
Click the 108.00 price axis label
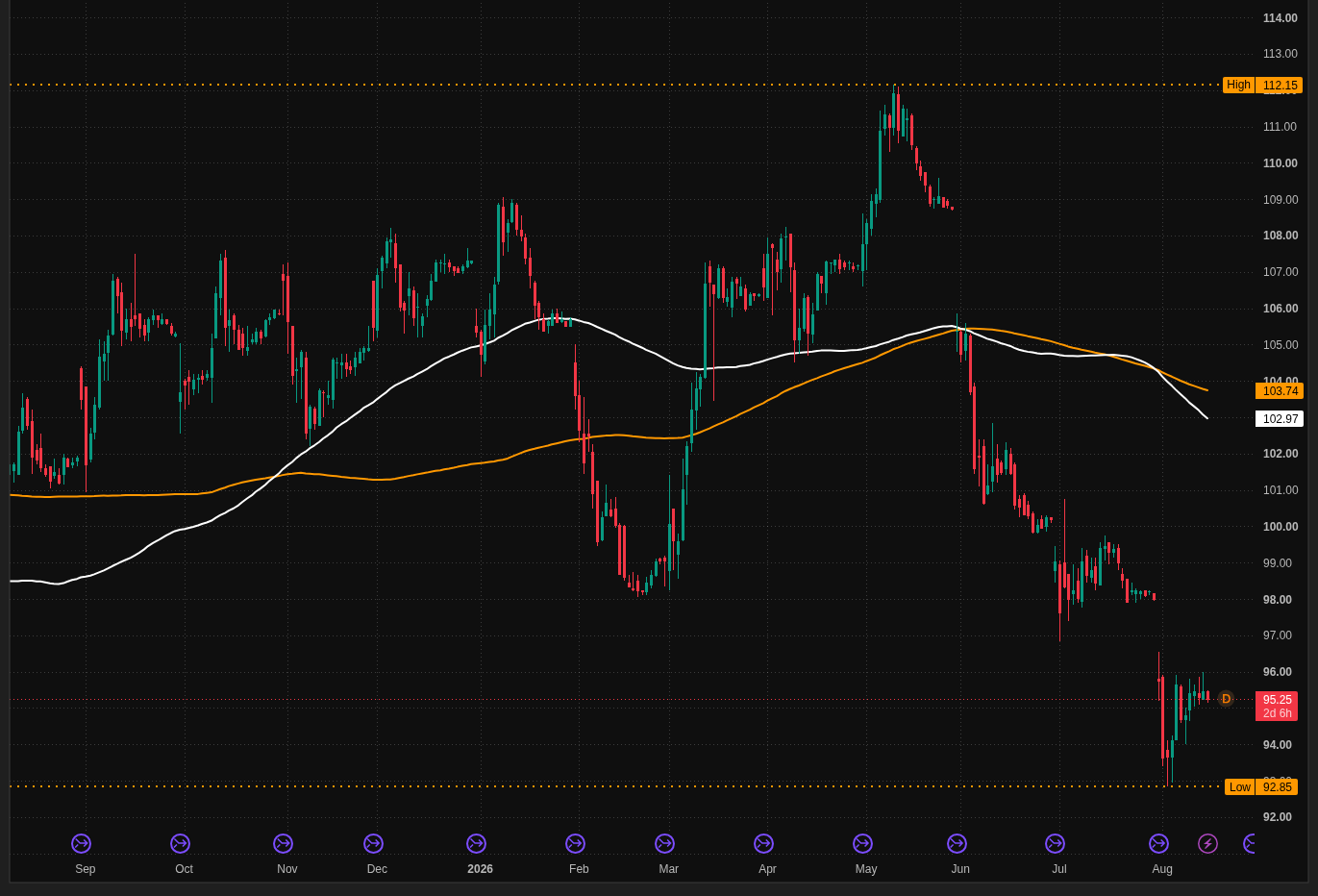(1280, 236)
